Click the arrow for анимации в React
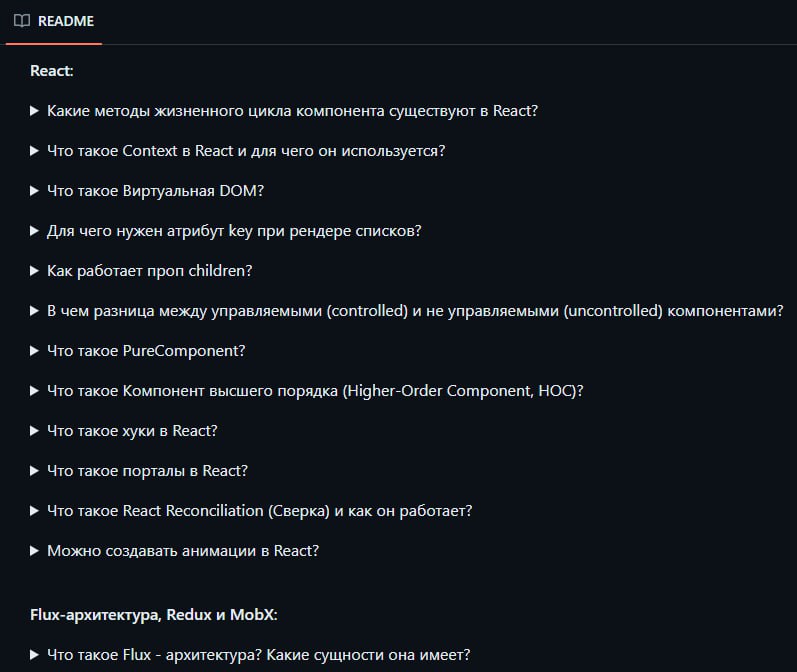Image resolution: width=797 pixels, height=672 pixels. coord(35,551)
